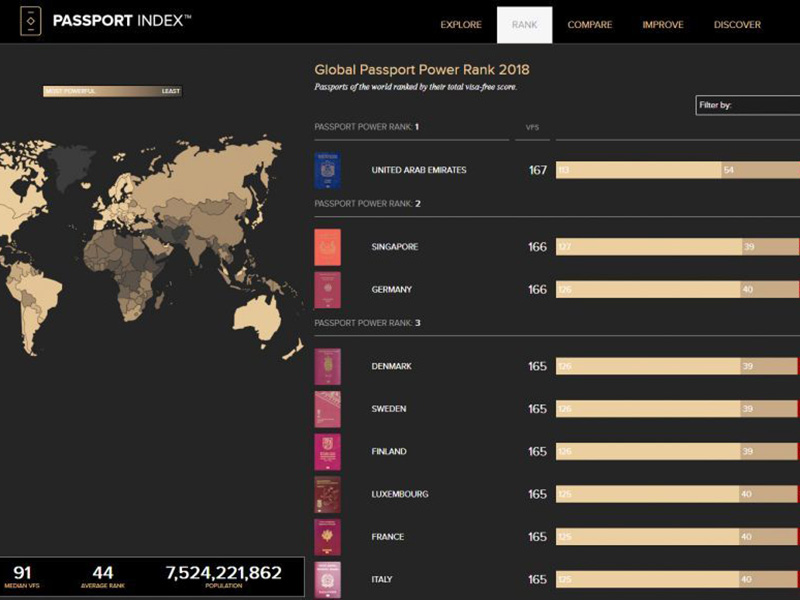Navigate to the Discover section
Image resolution: width=800 pixels, height=600 pixels.
pyautogui.click(x=737, y=24)
